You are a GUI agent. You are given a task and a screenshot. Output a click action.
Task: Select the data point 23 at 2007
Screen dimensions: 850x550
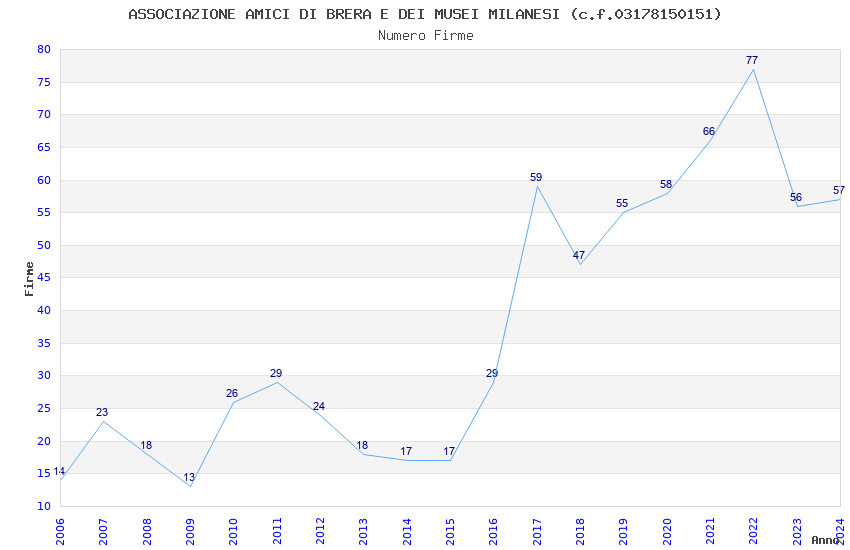pyautogui.click(x=104, y=421)
